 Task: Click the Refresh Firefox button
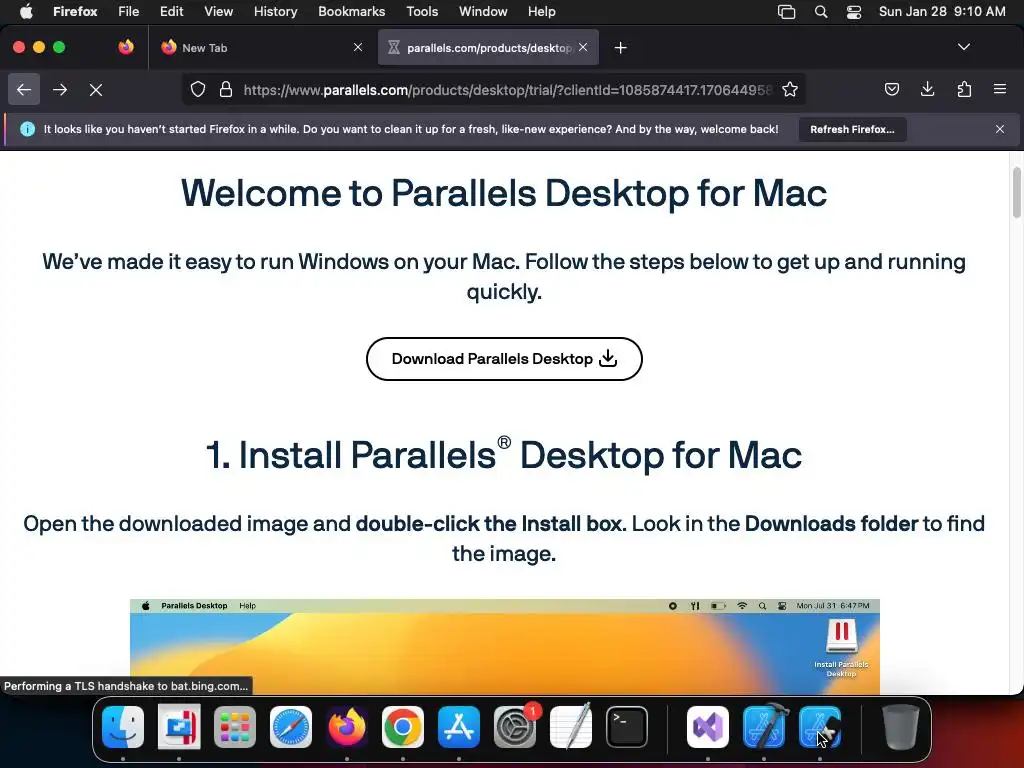tap(852, 129)
